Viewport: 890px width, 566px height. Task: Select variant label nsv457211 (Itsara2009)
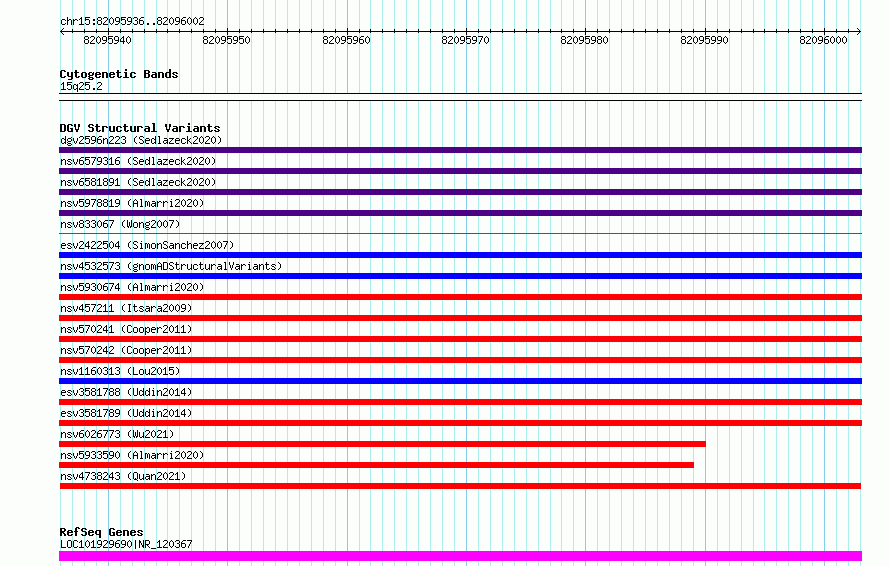coord(126,308)
